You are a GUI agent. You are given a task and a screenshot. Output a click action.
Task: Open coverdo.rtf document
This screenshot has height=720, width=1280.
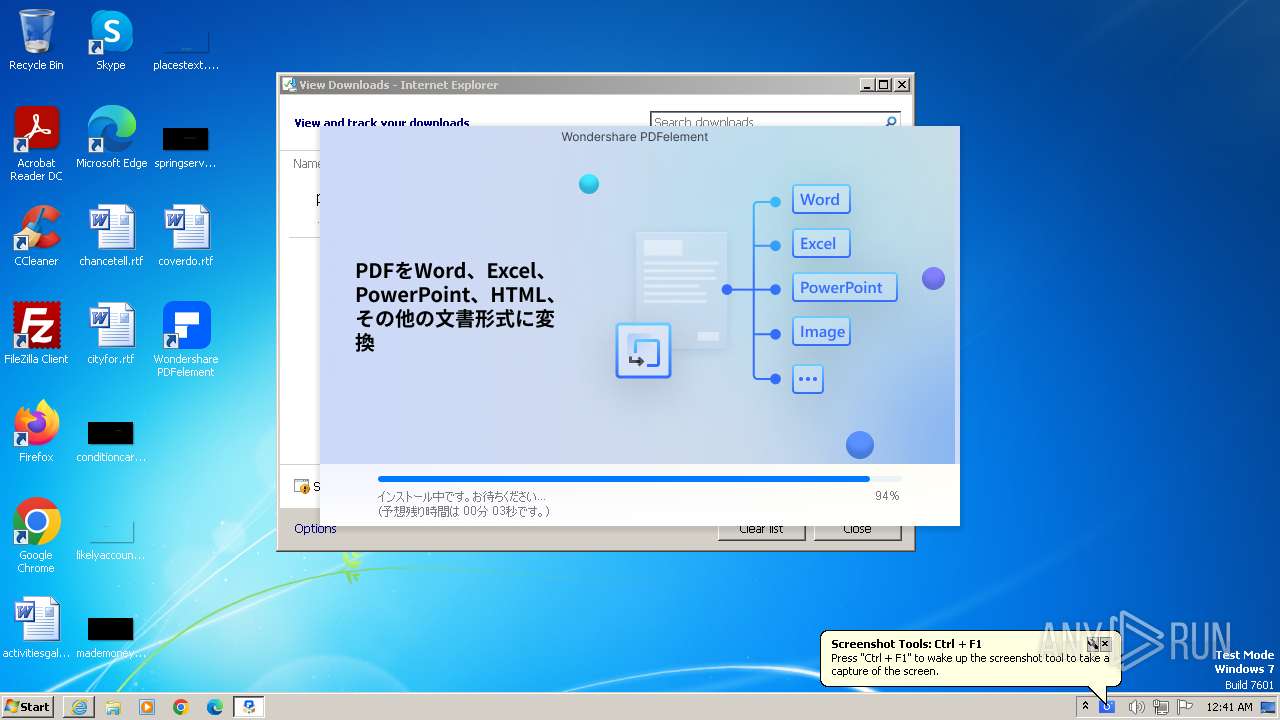pyautogui.click(x=185, y=236)
